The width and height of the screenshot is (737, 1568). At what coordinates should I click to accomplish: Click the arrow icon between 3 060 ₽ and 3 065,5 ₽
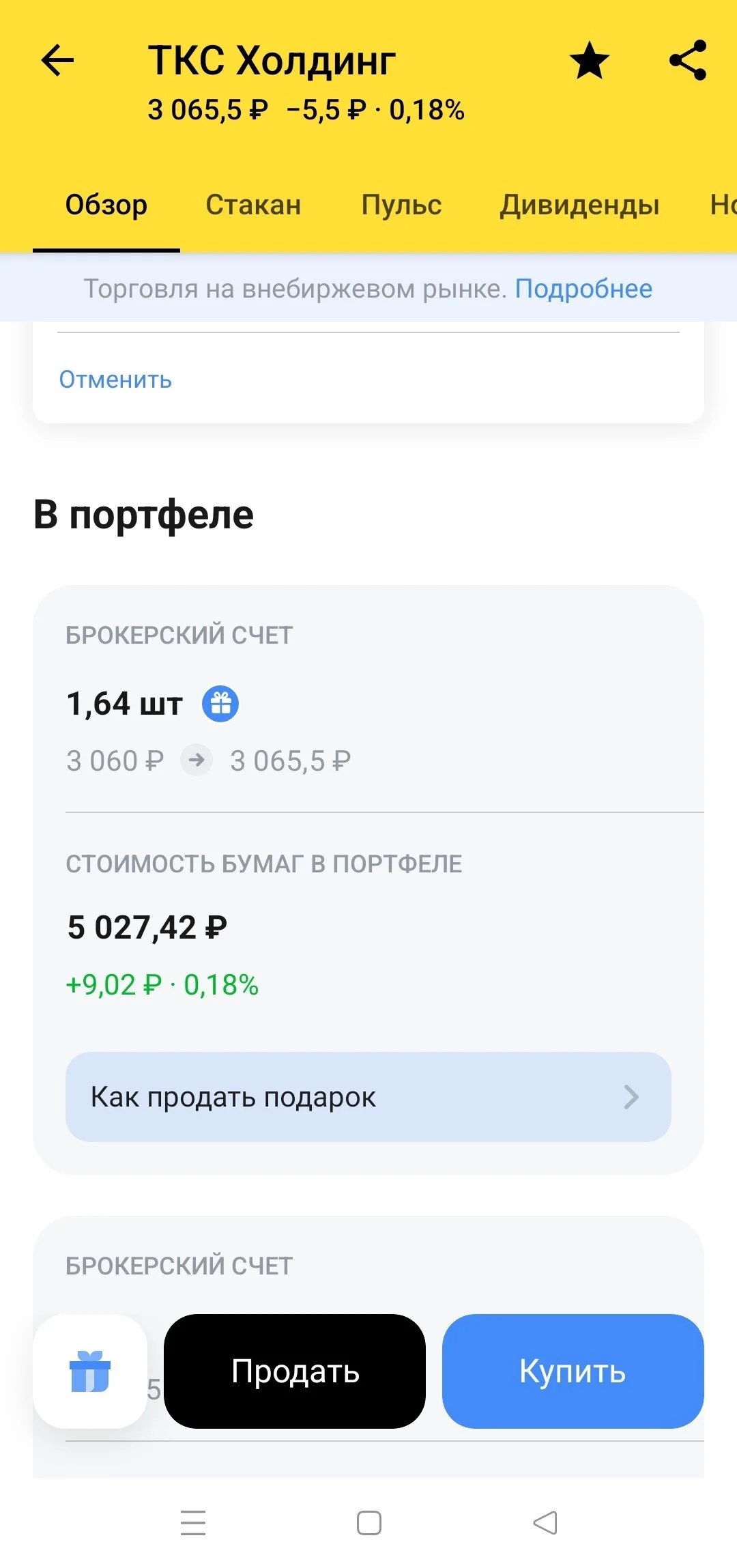click(x=197, y=760)
